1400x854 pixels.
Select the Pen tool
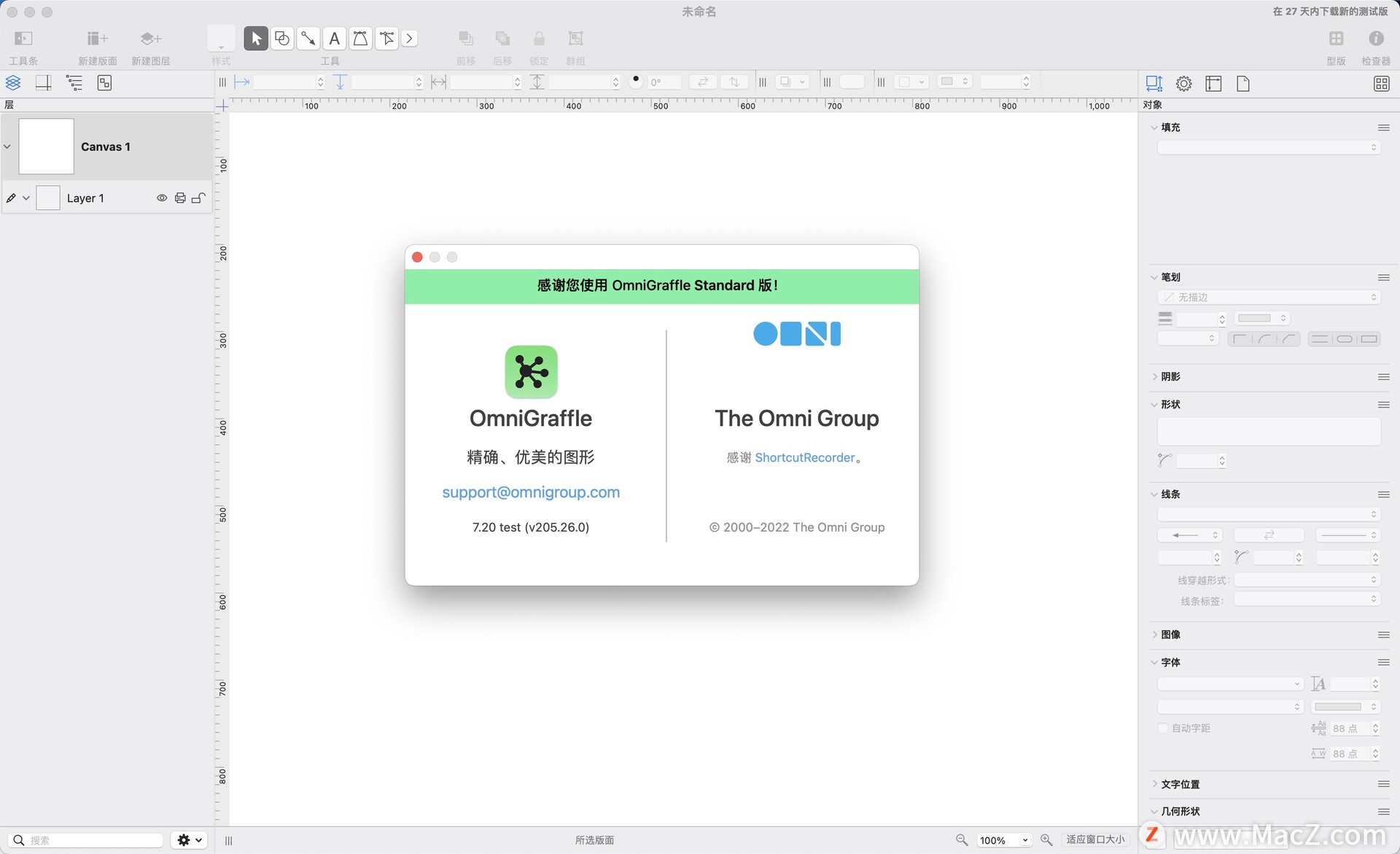click(360, 39)
